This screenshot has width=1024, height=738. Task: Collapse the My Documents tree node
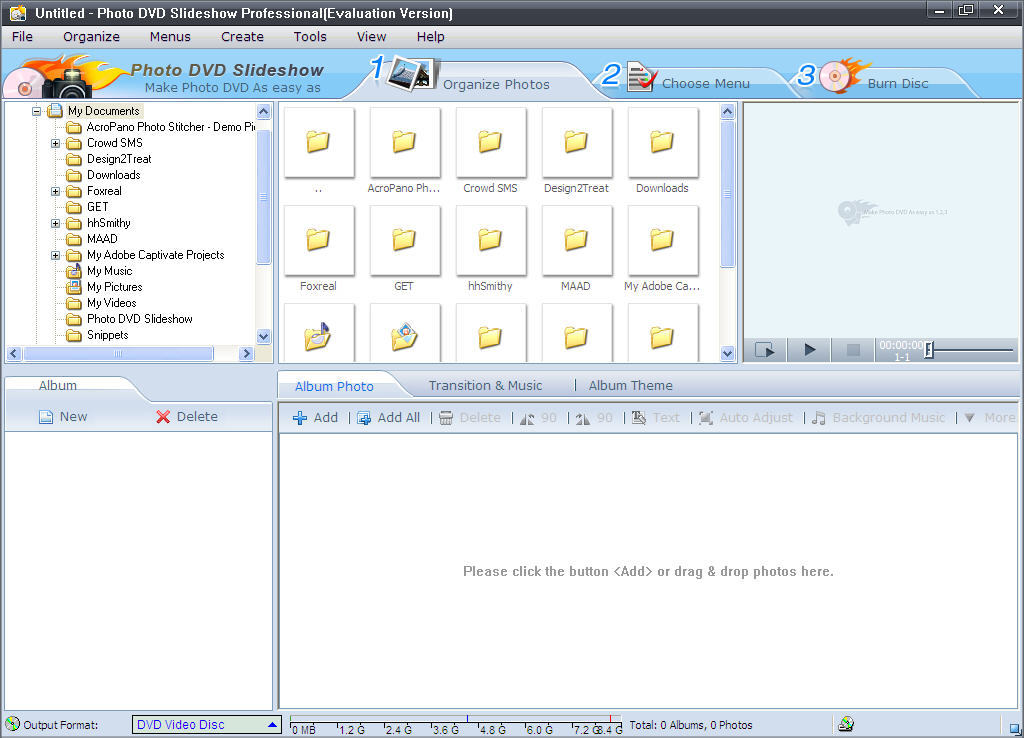pyautogui.click(x=37, y=111)
